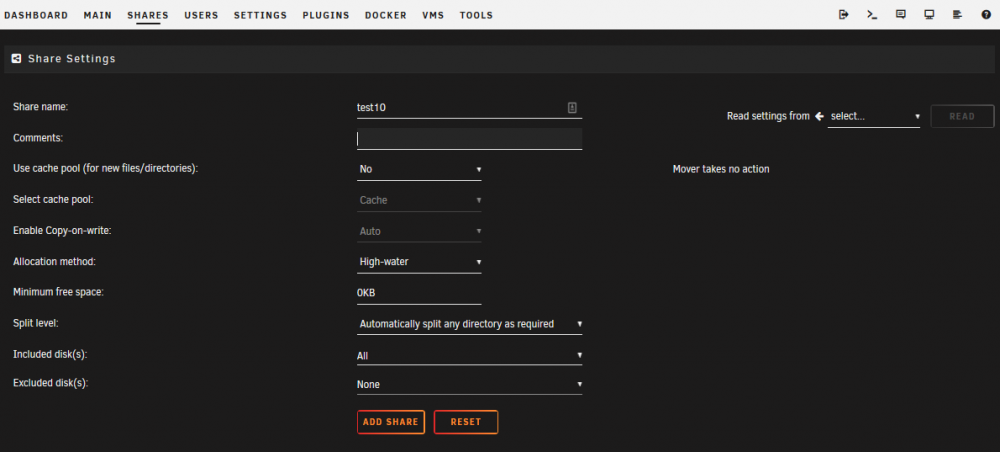Focus the Comments input field
Screen dimensions: 1000x452
[x=469, y=139]
